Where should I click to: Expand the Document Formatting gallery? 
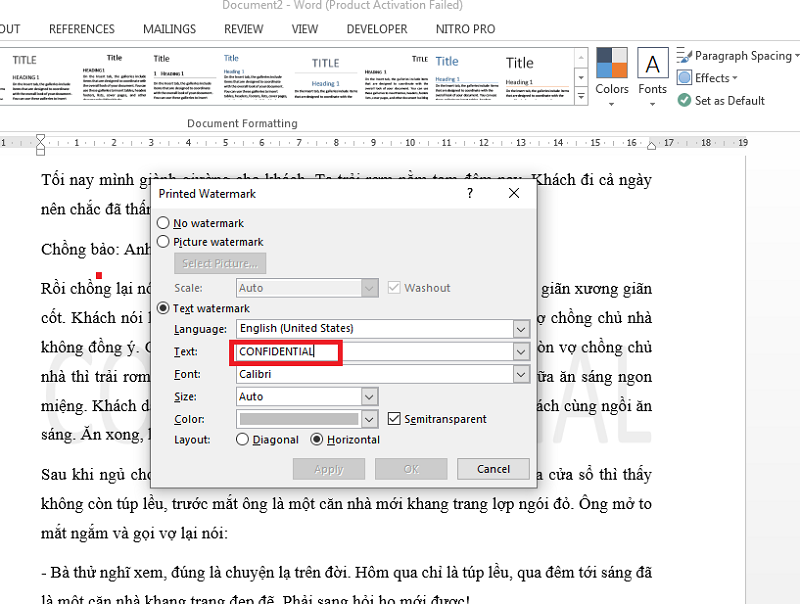[x=581, y=96]
